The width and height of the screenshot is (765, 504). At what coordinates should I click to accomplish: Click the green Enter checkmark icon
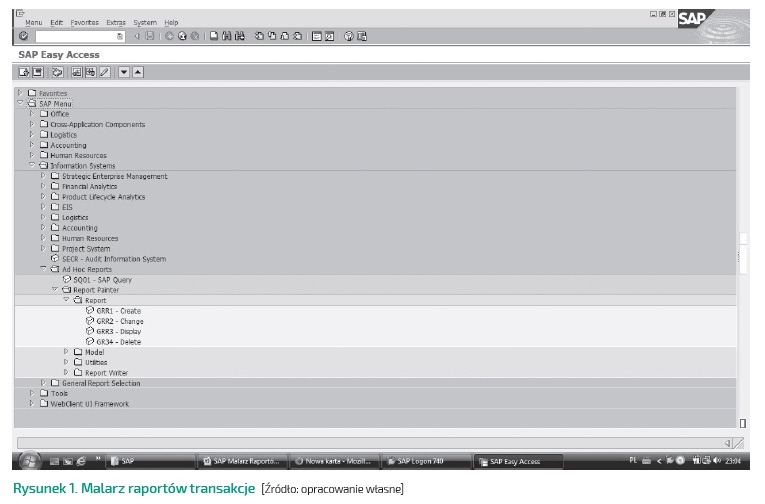click(23, 36)
